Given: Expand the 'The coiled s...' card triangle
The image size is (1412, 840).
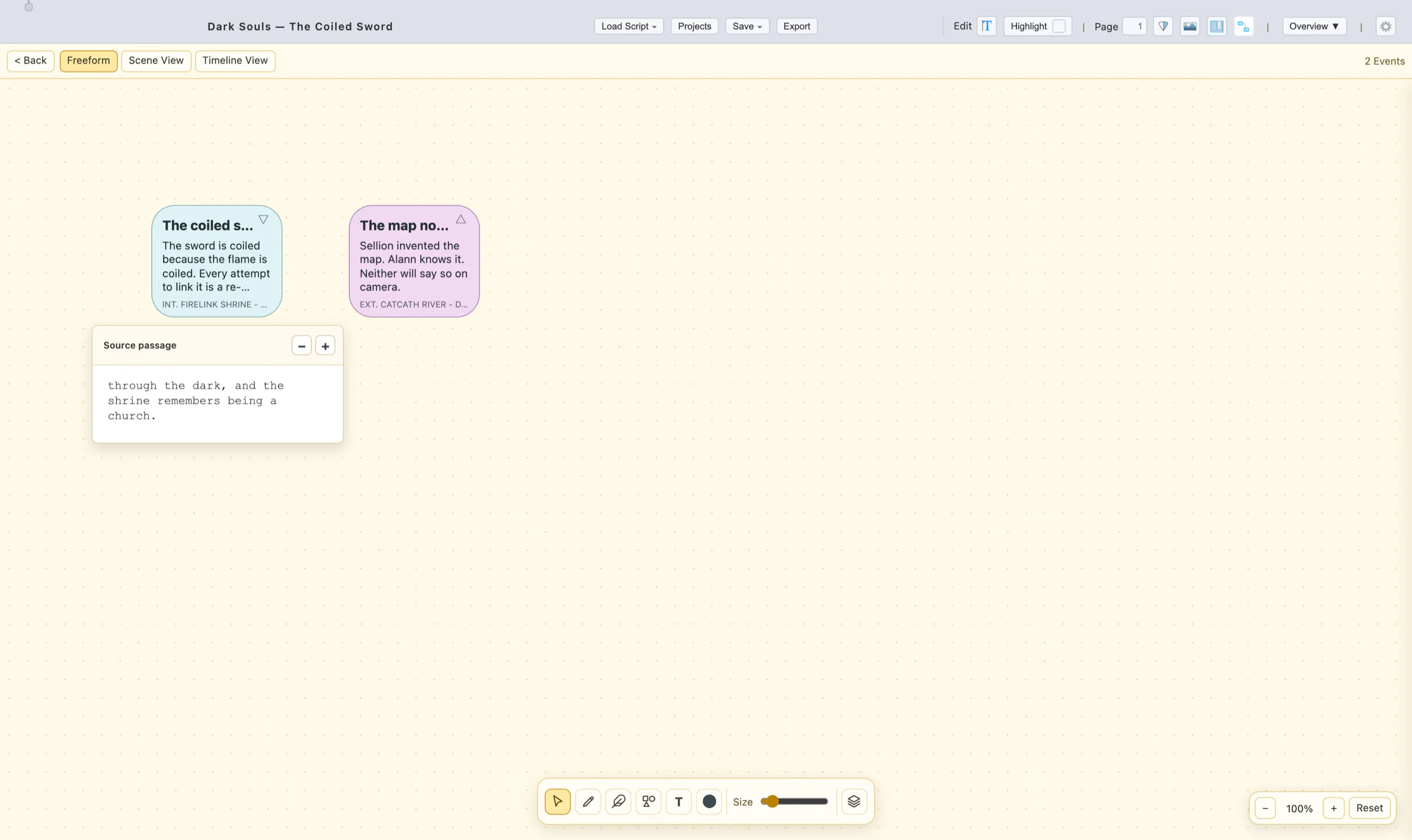Looking at the screenshot, I should click(264, 219).
